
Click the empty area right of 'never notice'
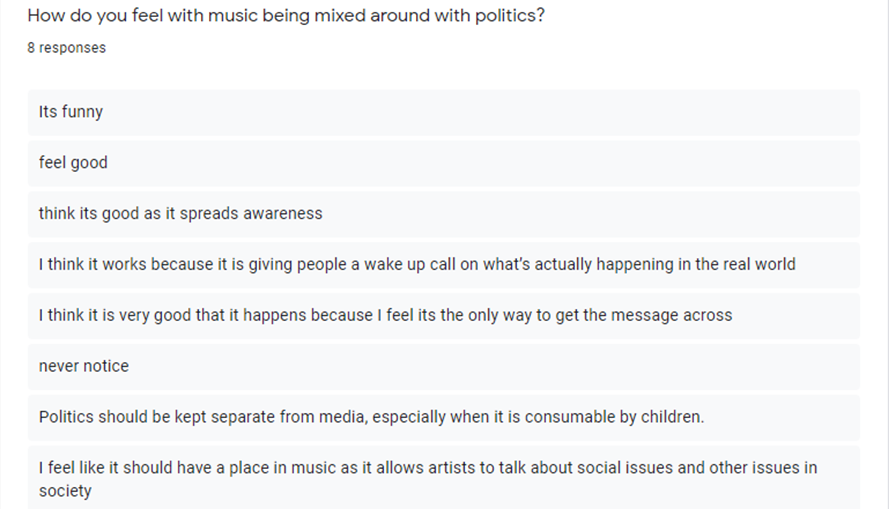click(494, 367)
